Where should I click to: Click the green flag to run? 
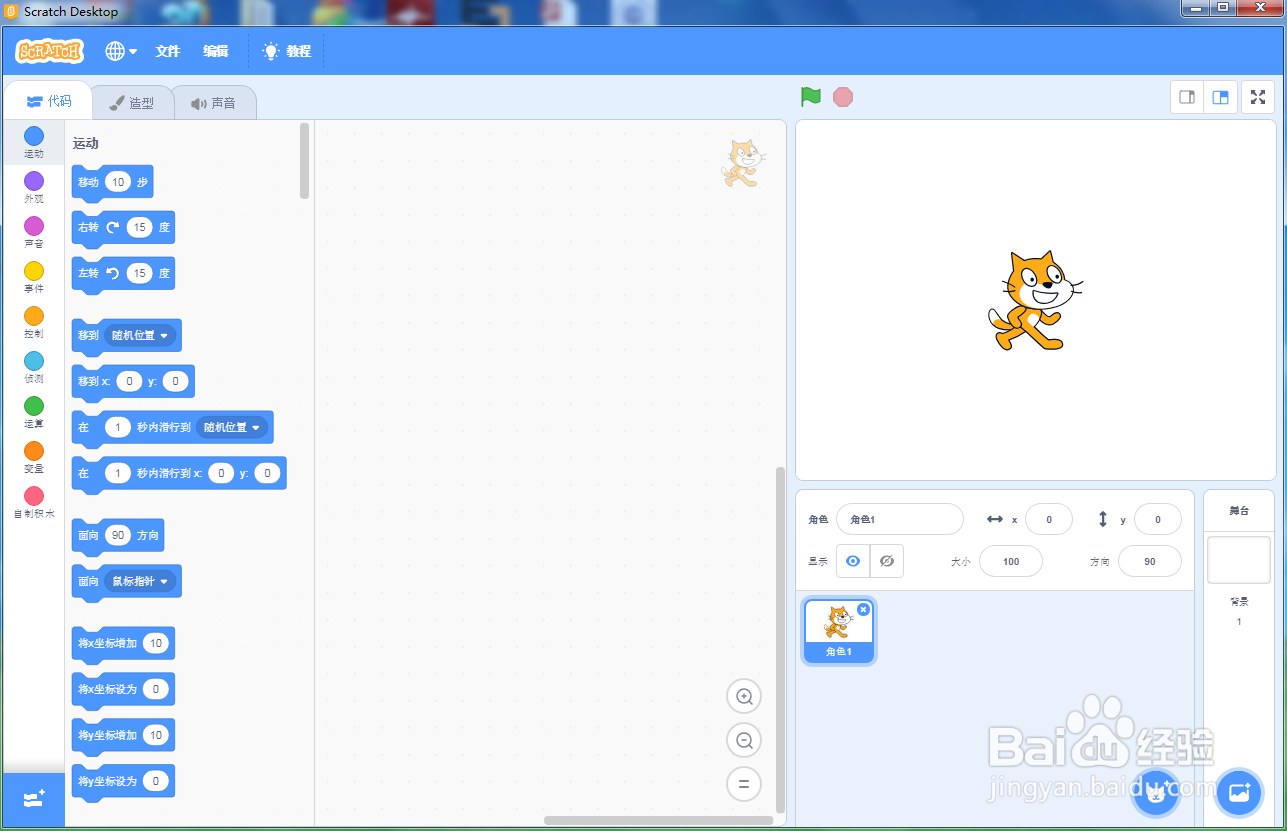[811, 97]
